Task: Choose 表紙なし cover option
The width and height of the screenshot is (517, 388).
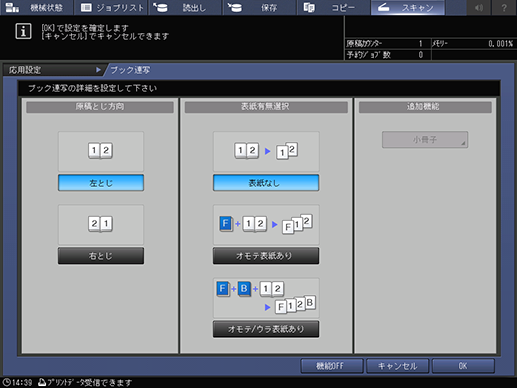Action: 266,183
